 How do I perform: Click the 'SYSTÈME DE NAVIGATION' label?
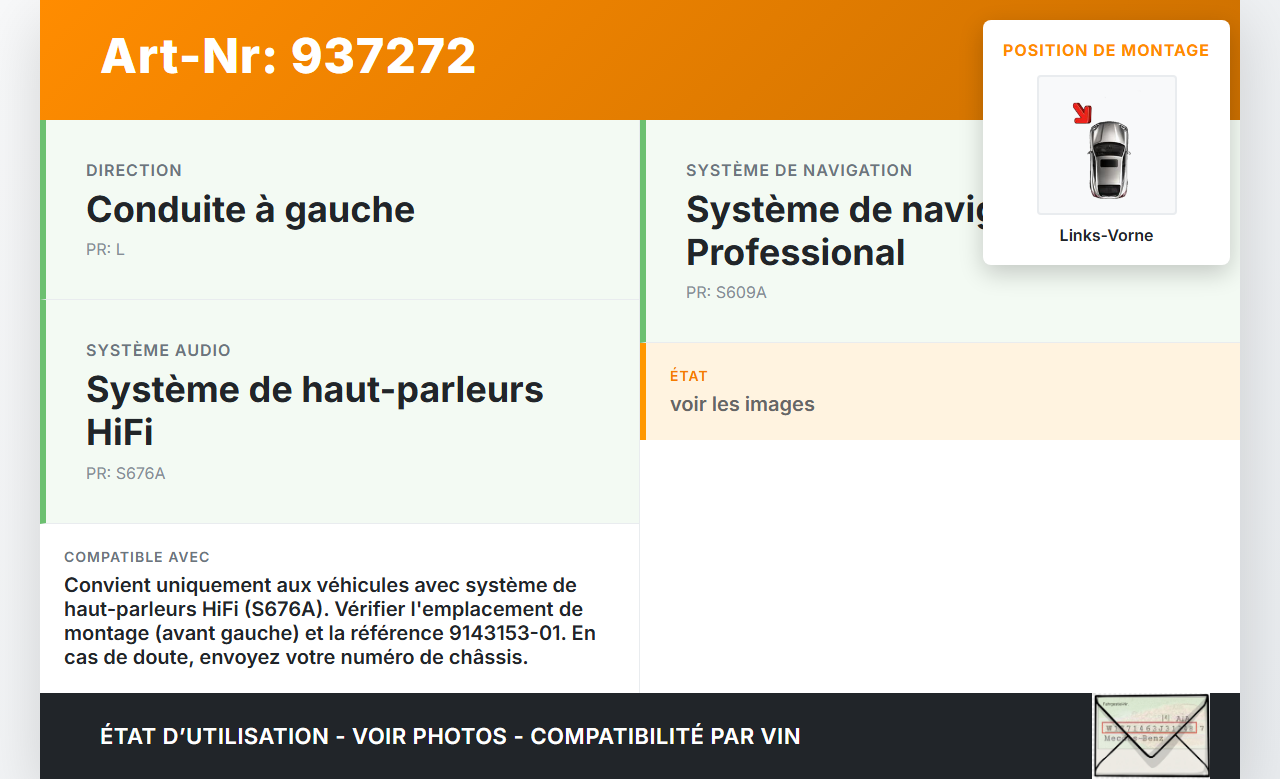click(799, 170)
